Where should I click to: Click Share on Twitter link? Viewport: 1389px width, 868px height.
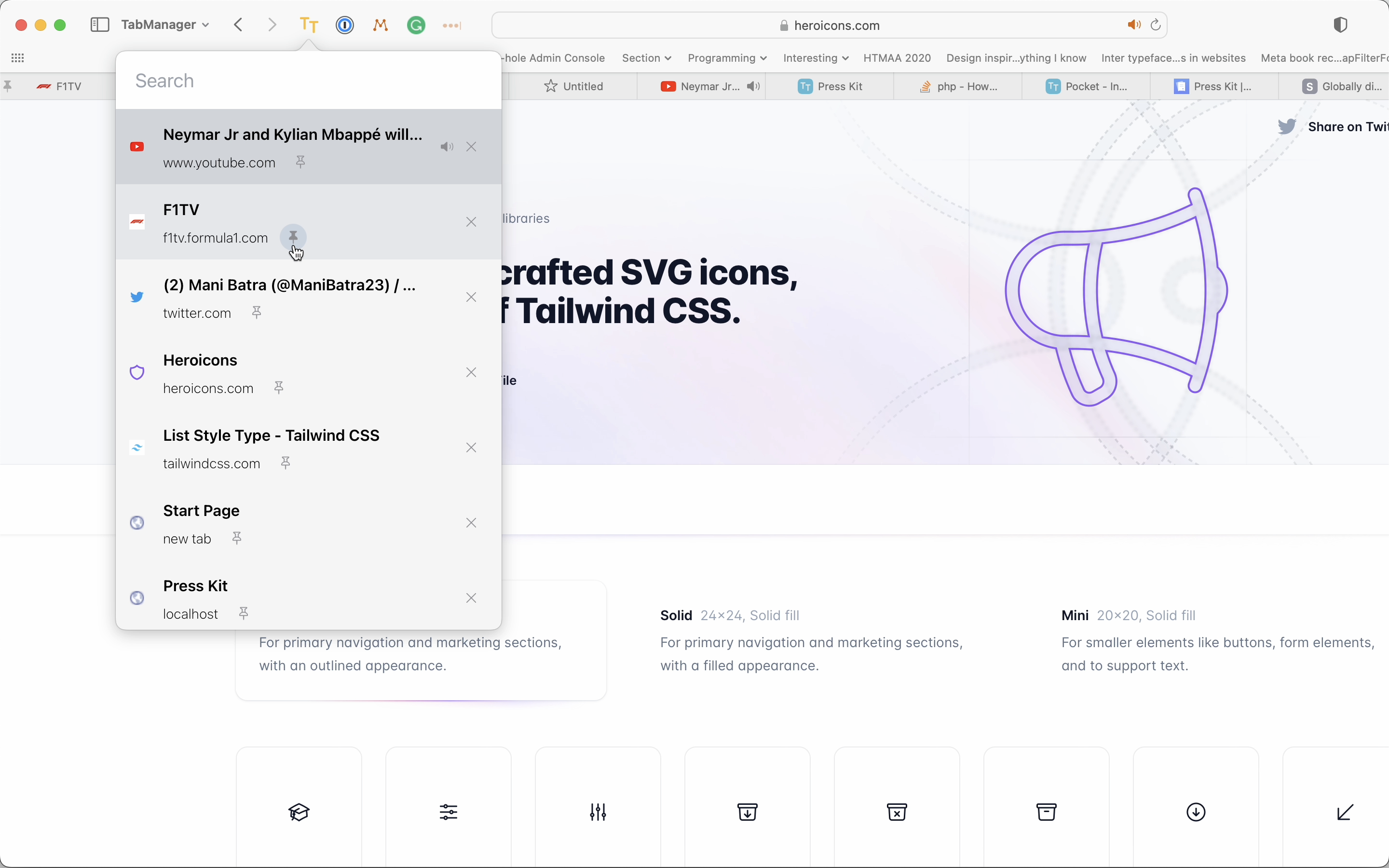(x=1334, y=127)
